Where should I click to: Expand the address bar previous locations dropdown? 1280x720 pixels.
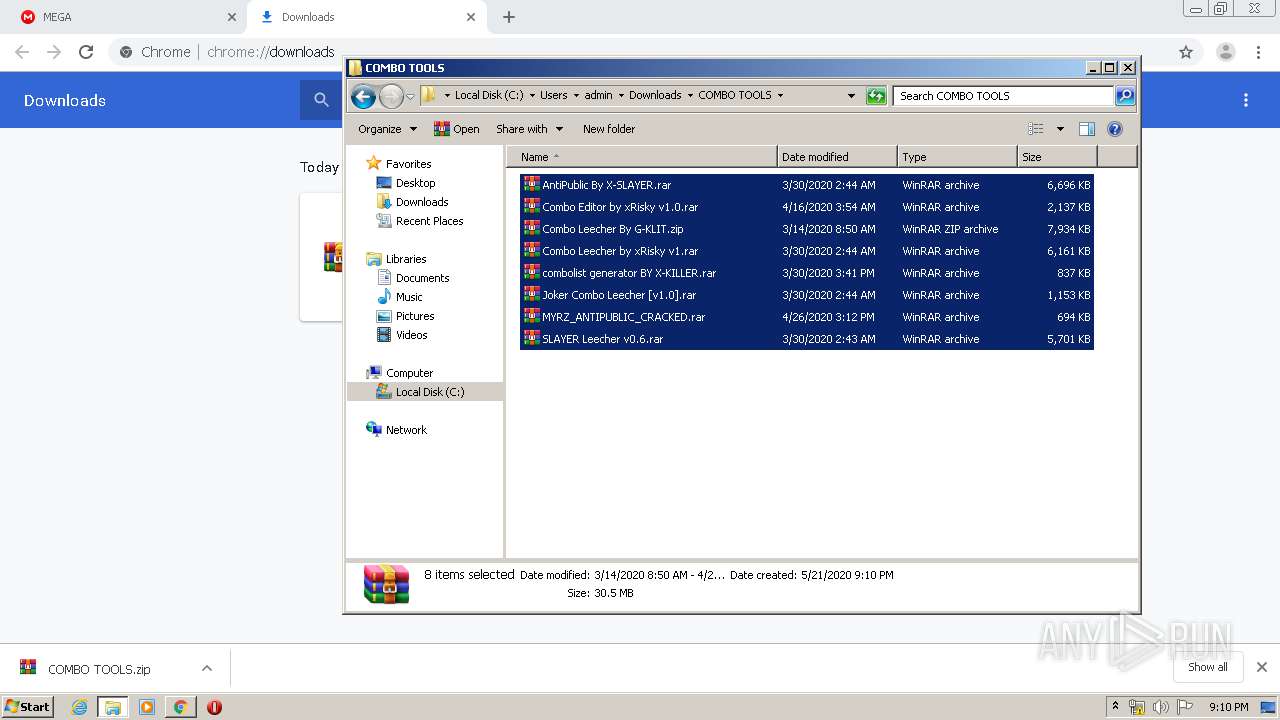click(851, 96)
